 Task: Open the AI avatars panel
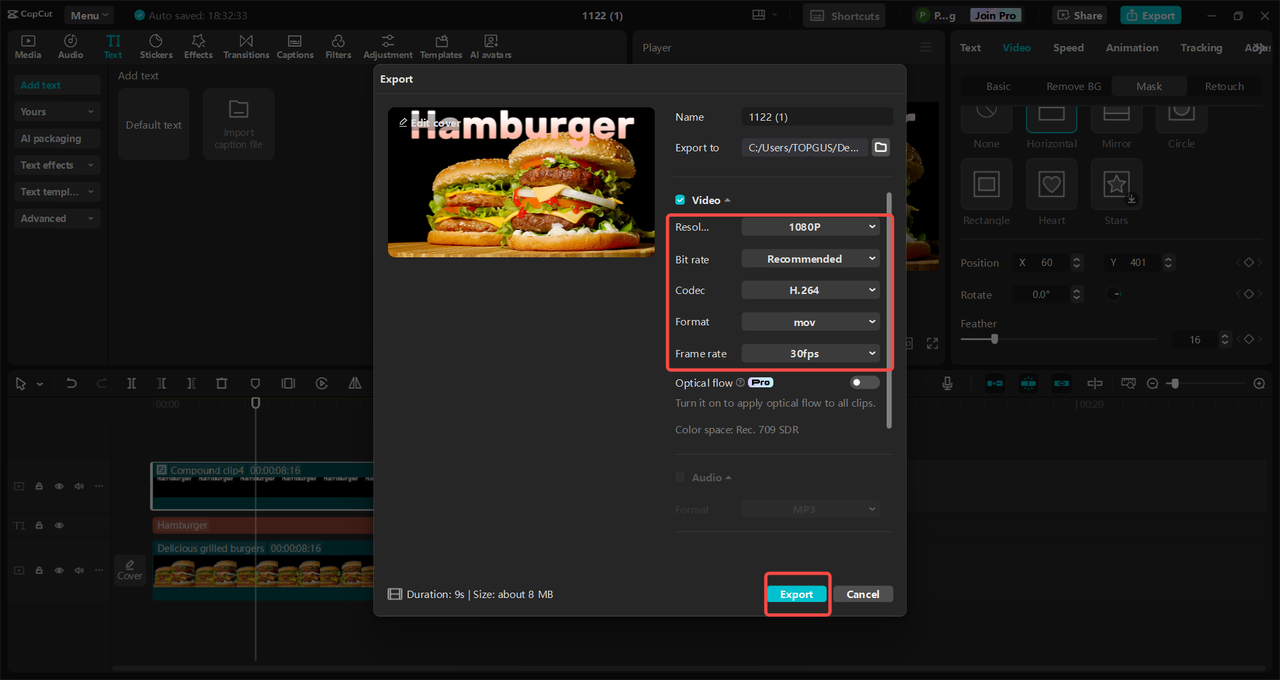coord(491,46)
